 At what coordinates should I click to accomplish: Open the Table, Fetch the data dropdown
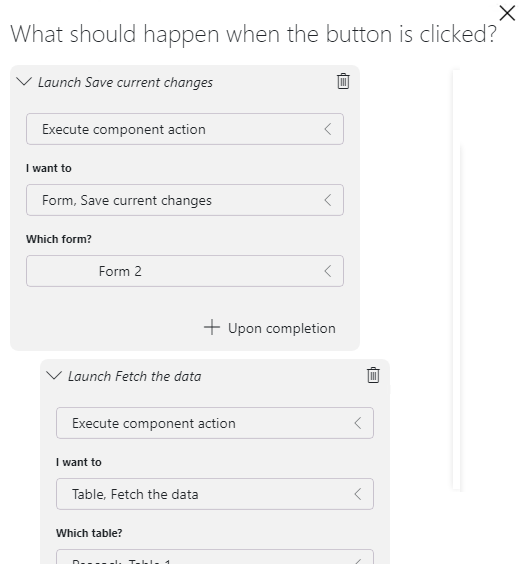215,494
